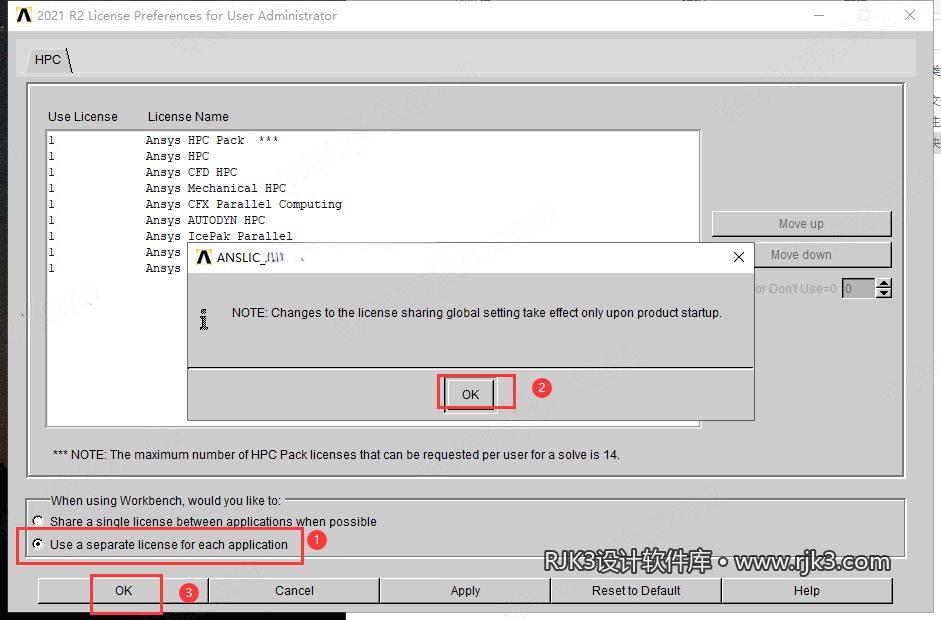Viewport: 941px width, 620px height.
Task: Open Help for license preferences
Action: 807,591
